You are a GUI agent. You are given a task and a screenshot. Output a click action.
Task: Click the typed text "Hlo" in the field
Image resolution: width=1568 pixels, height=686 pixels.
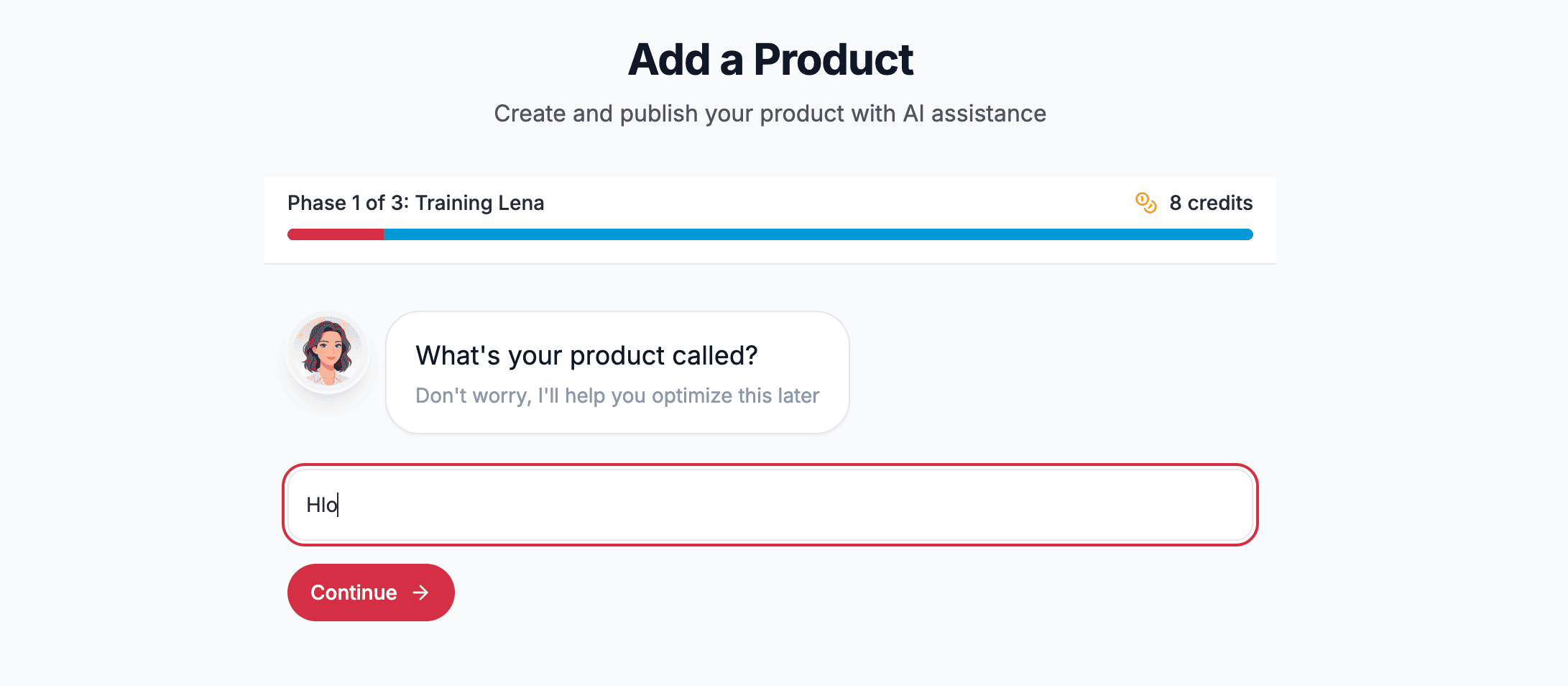click(x=321, y=505)
